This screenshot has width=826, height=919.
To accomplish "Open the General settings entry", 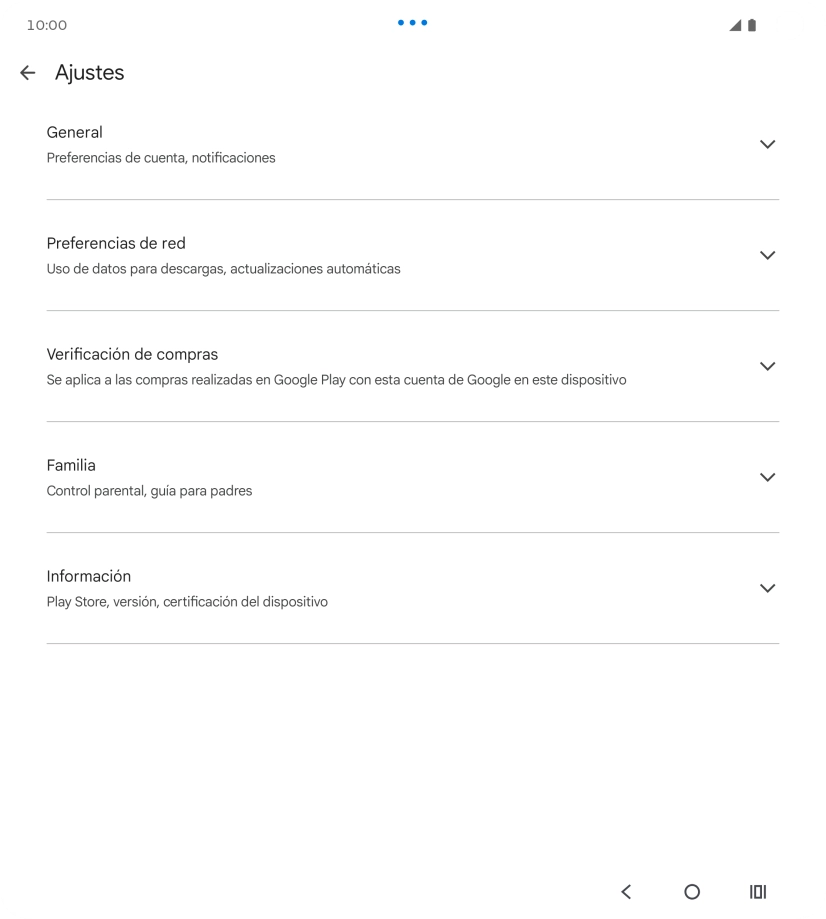I will point(413,144).
